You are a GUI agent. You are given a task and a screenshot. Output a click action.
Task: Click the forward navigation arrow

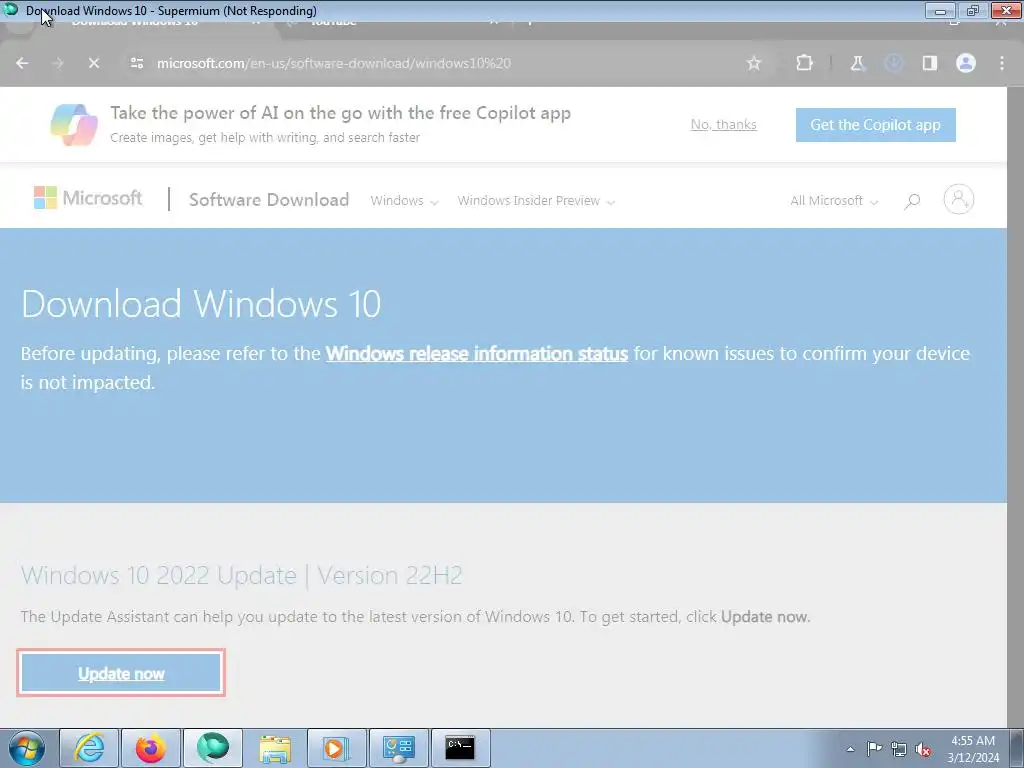(58, 63)
